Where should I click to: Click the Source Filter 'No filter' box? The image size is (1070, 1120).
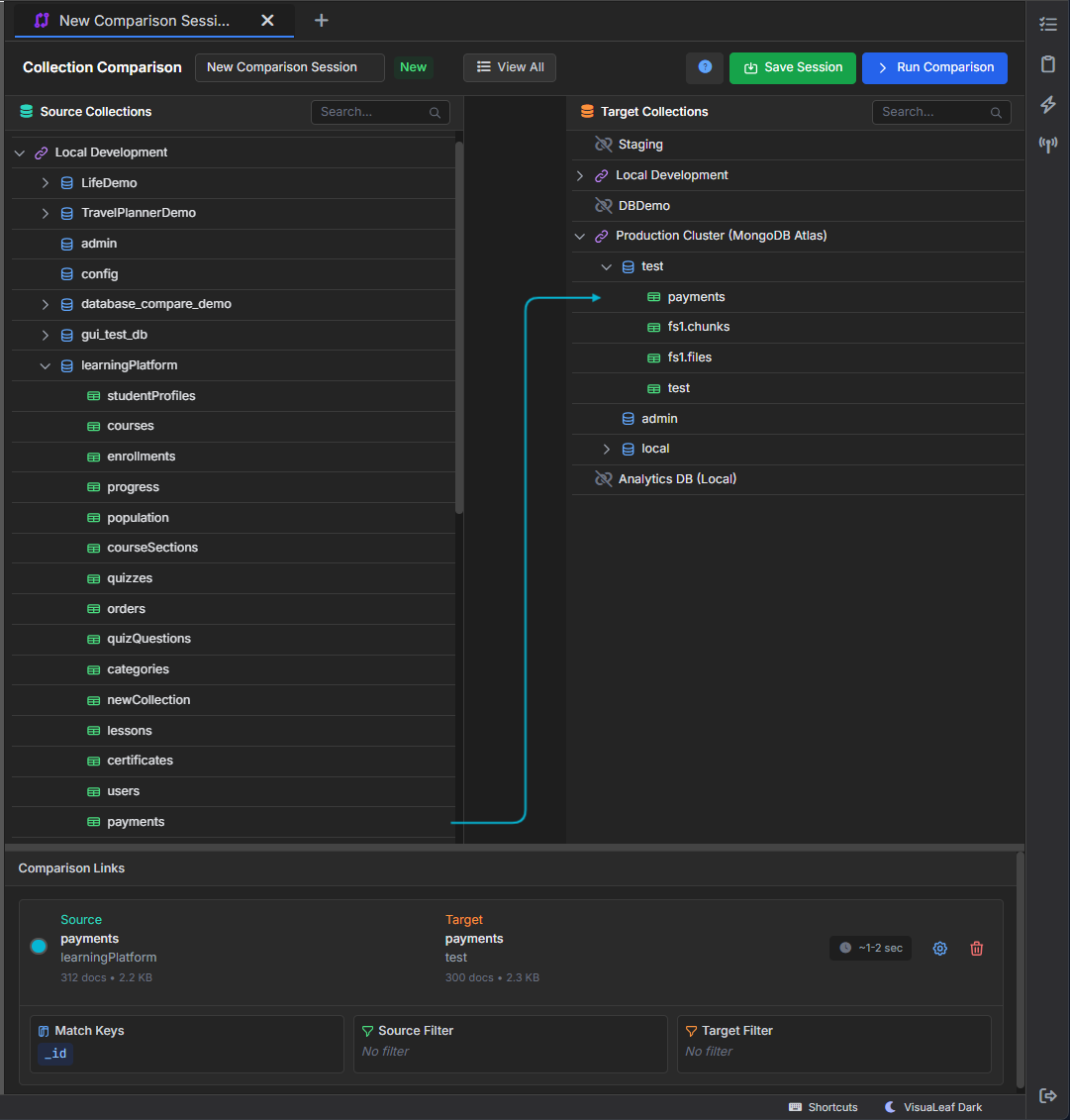[x=511, y=1045]
